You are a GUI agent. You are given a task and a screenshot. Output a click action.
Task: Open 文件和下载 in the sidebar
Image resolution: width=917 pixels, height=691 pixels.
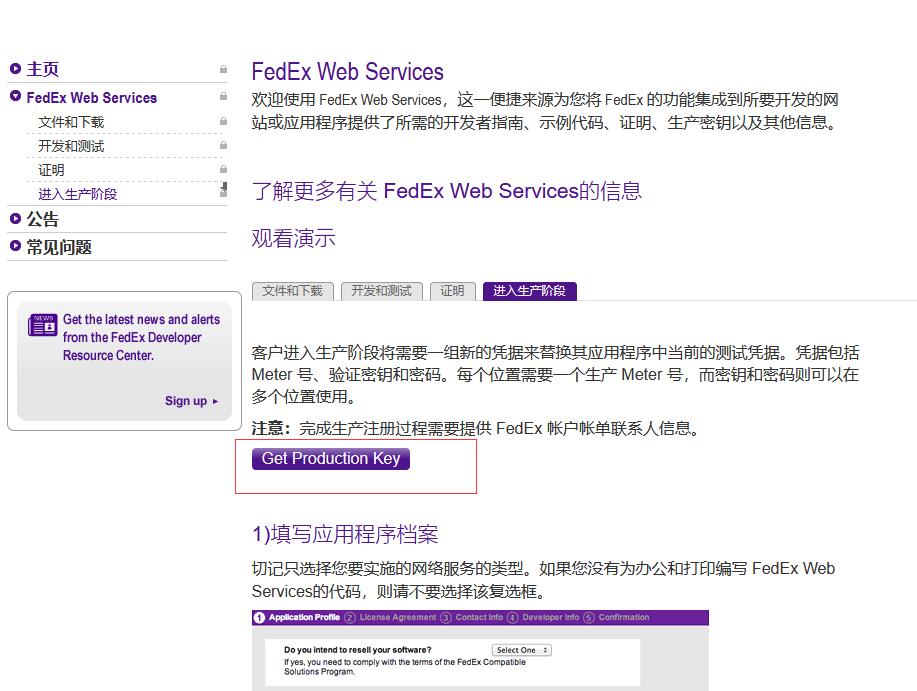(71, 122)
